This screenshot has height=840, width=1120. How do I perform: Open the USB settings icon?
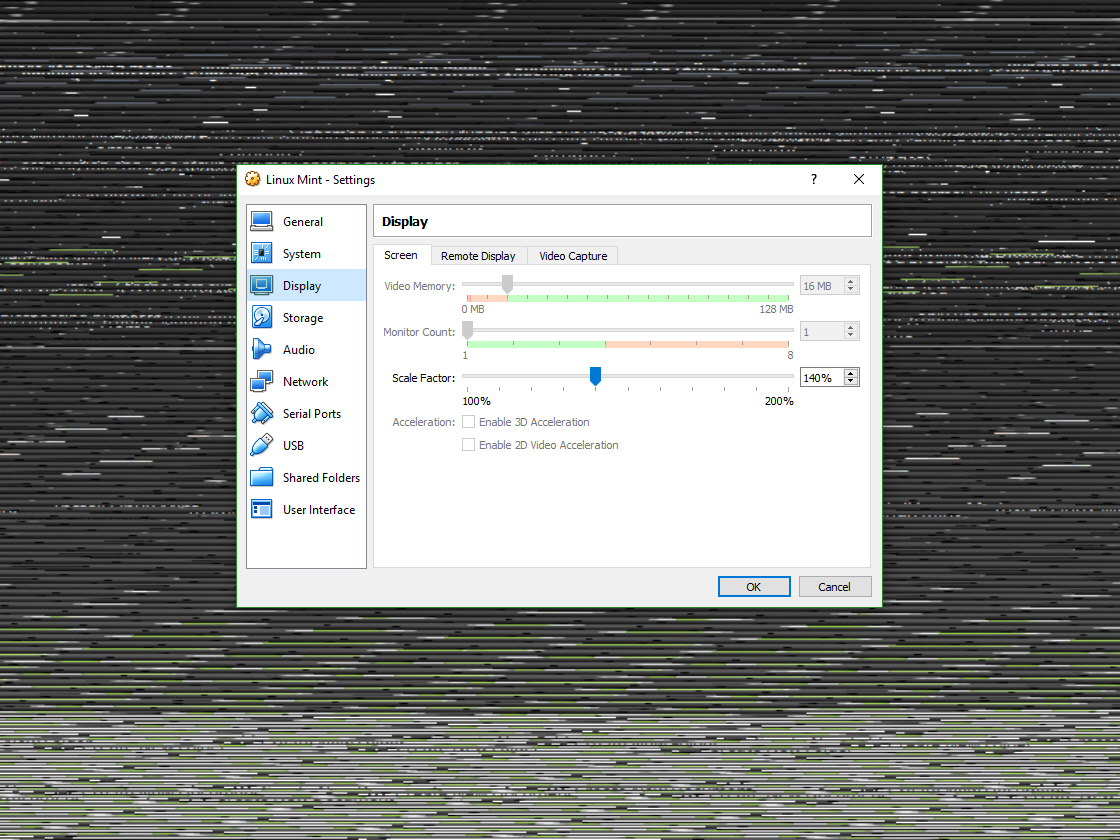click(261, 445)
